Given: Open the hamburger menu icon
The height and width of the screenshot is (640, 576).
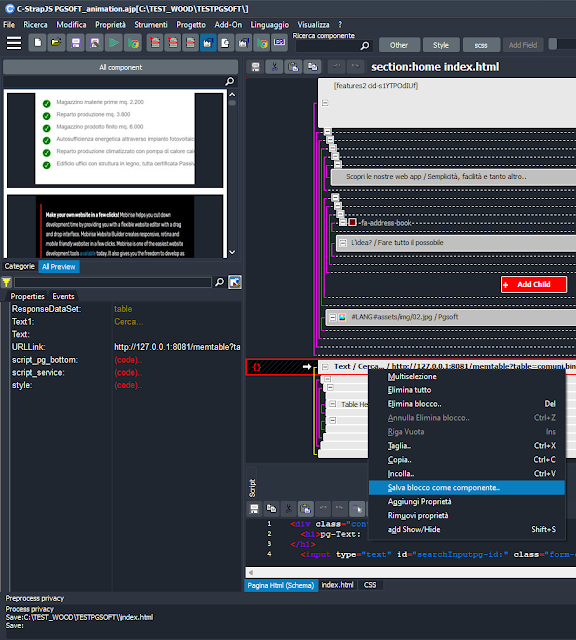Looking at the screenshot, I should [14, 43].
